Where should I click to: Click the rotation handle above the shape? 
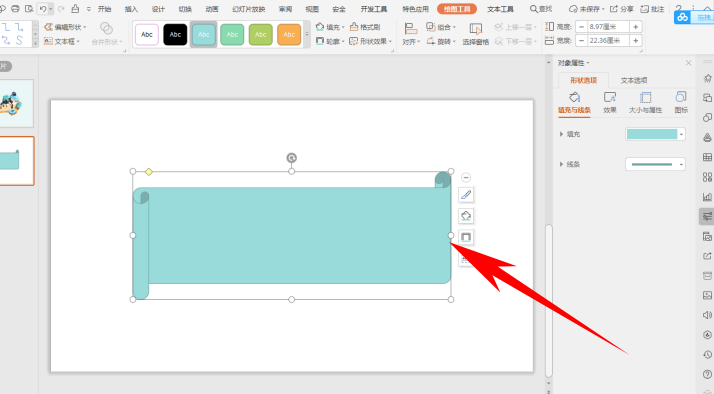(x=291, y=158)
